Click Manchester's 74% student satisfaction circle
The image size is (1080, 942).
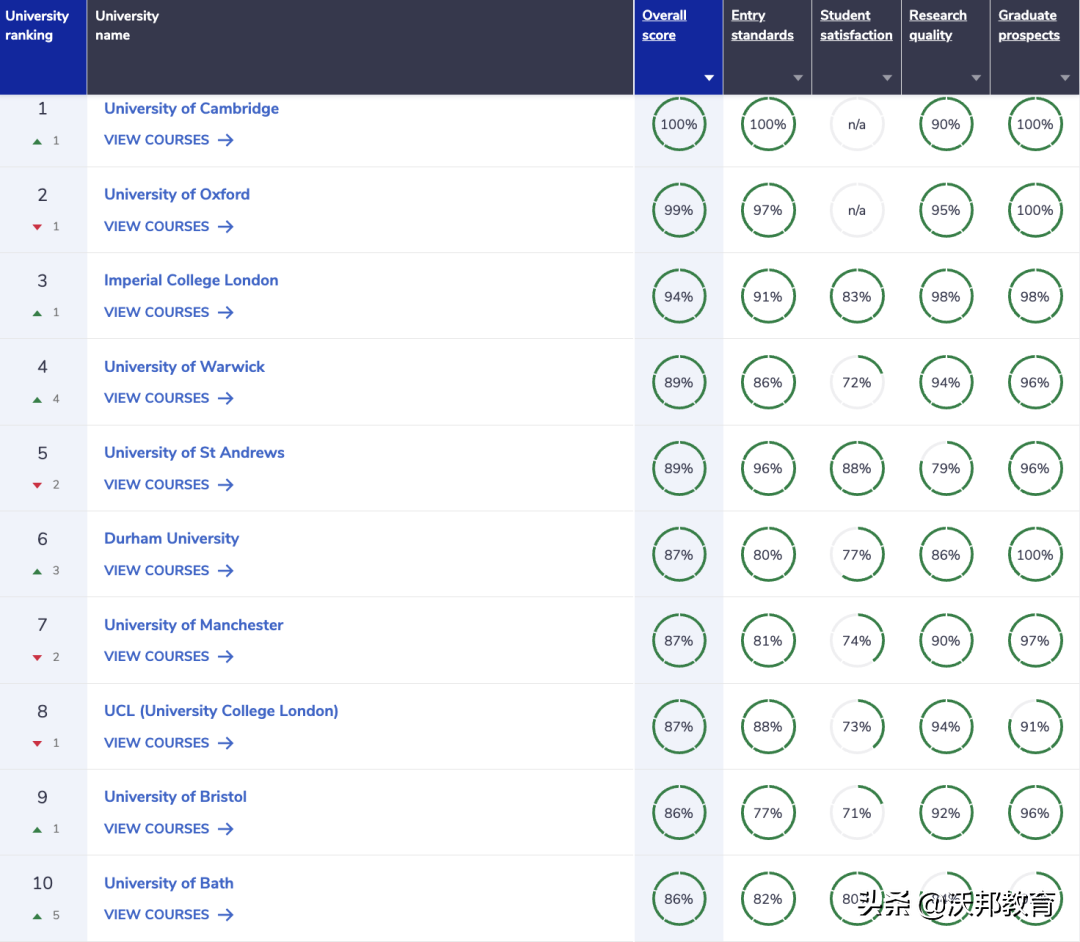[856, 640]
